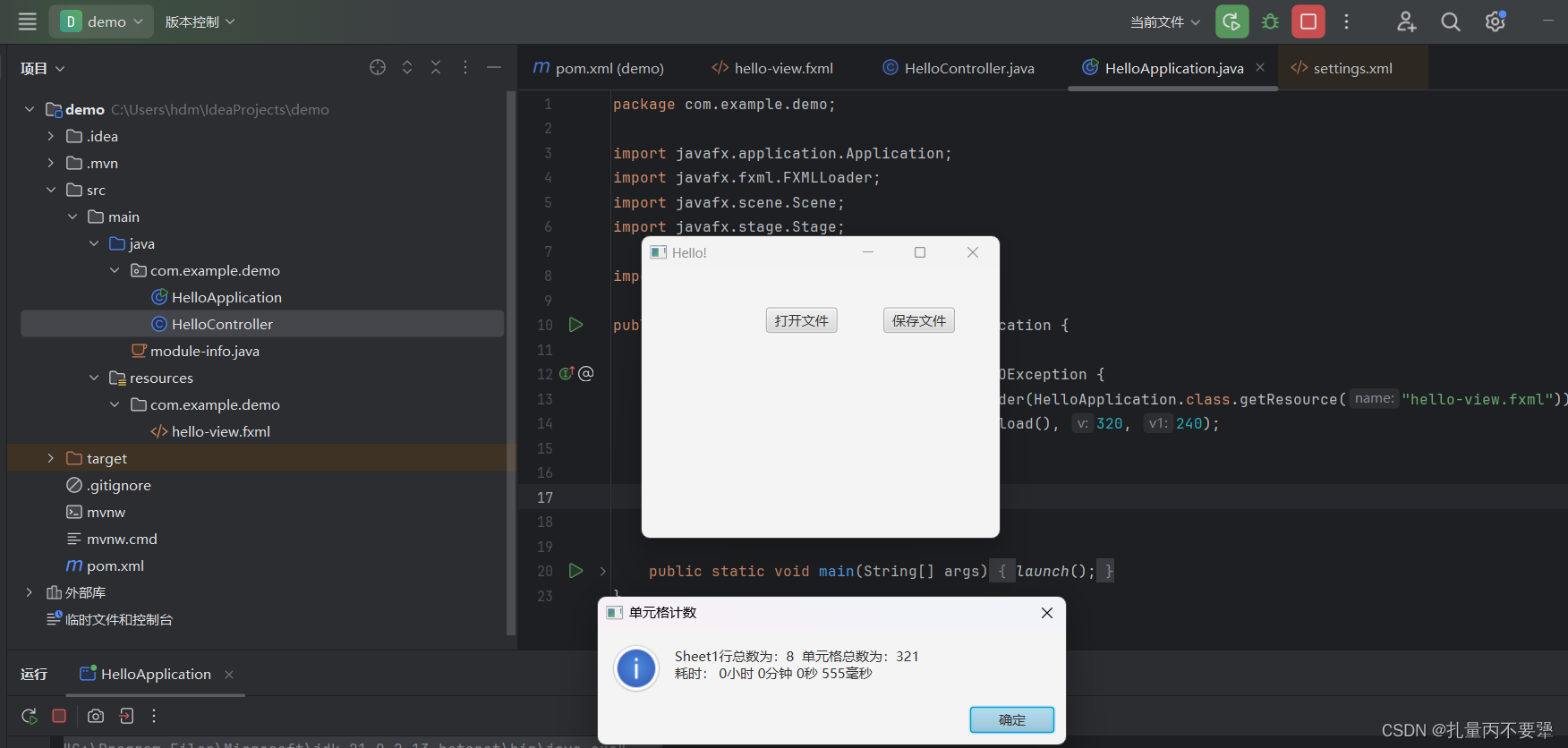Close the HelloApplication run tab
Image resolution: width=1568 pixels, height=748 pixels.
click(229, 675)
